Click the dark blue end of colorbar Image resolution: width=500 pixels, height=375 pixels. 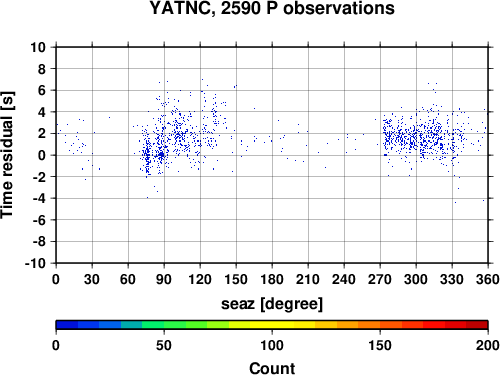(67, 325)
